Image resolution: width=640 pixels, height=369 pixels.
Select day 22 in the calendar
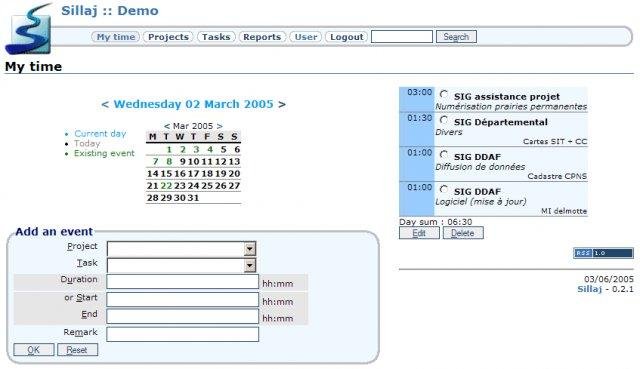(x=166, y=186)
